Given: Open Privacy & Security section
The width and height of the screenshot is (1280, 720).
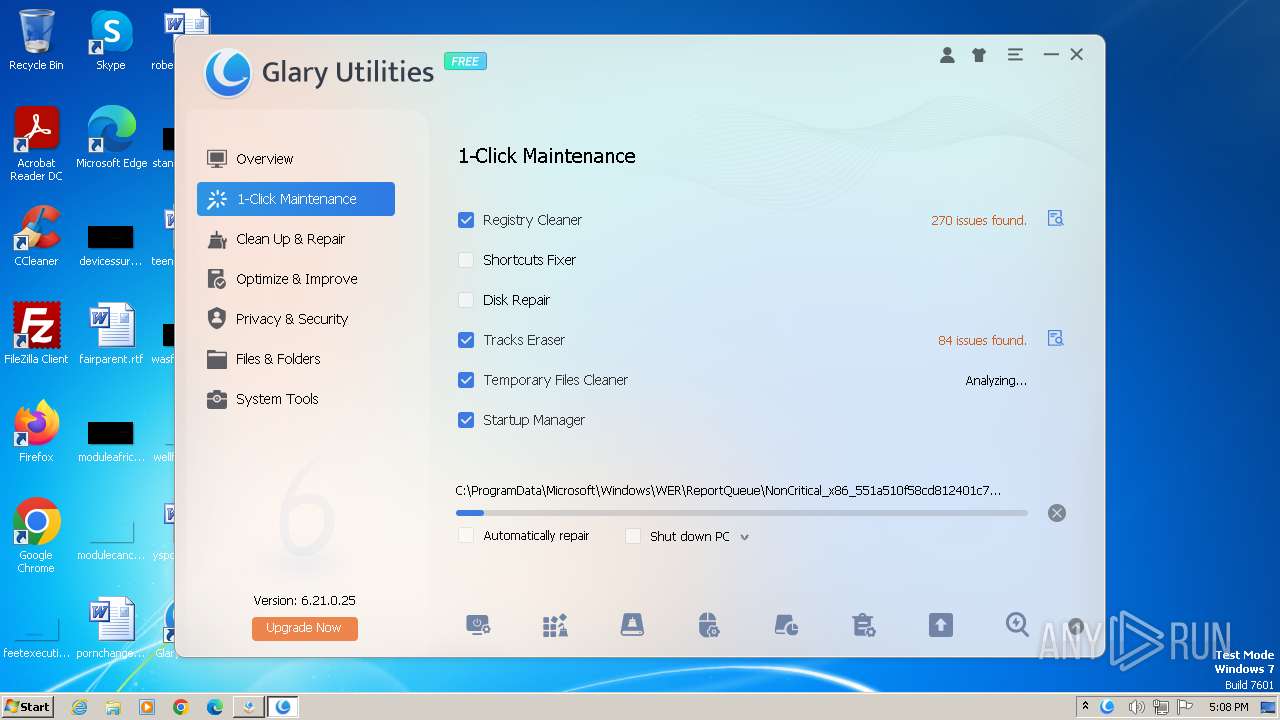Looking at the screenshot, I should (x=296, y=318).
